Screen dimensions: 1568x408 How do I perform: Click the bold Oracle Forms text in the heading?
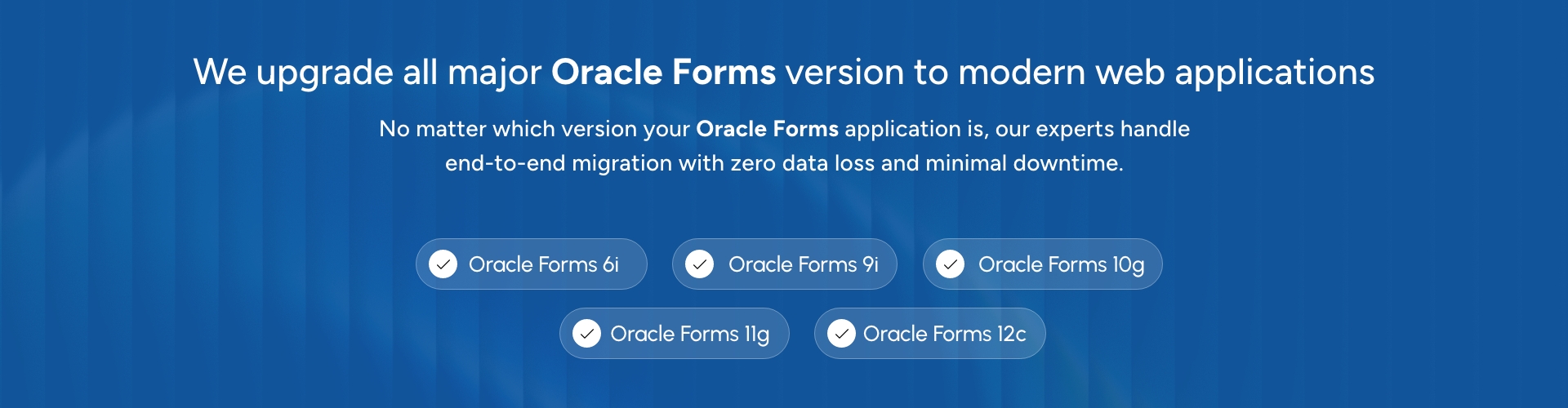click(x=663, y=73)
